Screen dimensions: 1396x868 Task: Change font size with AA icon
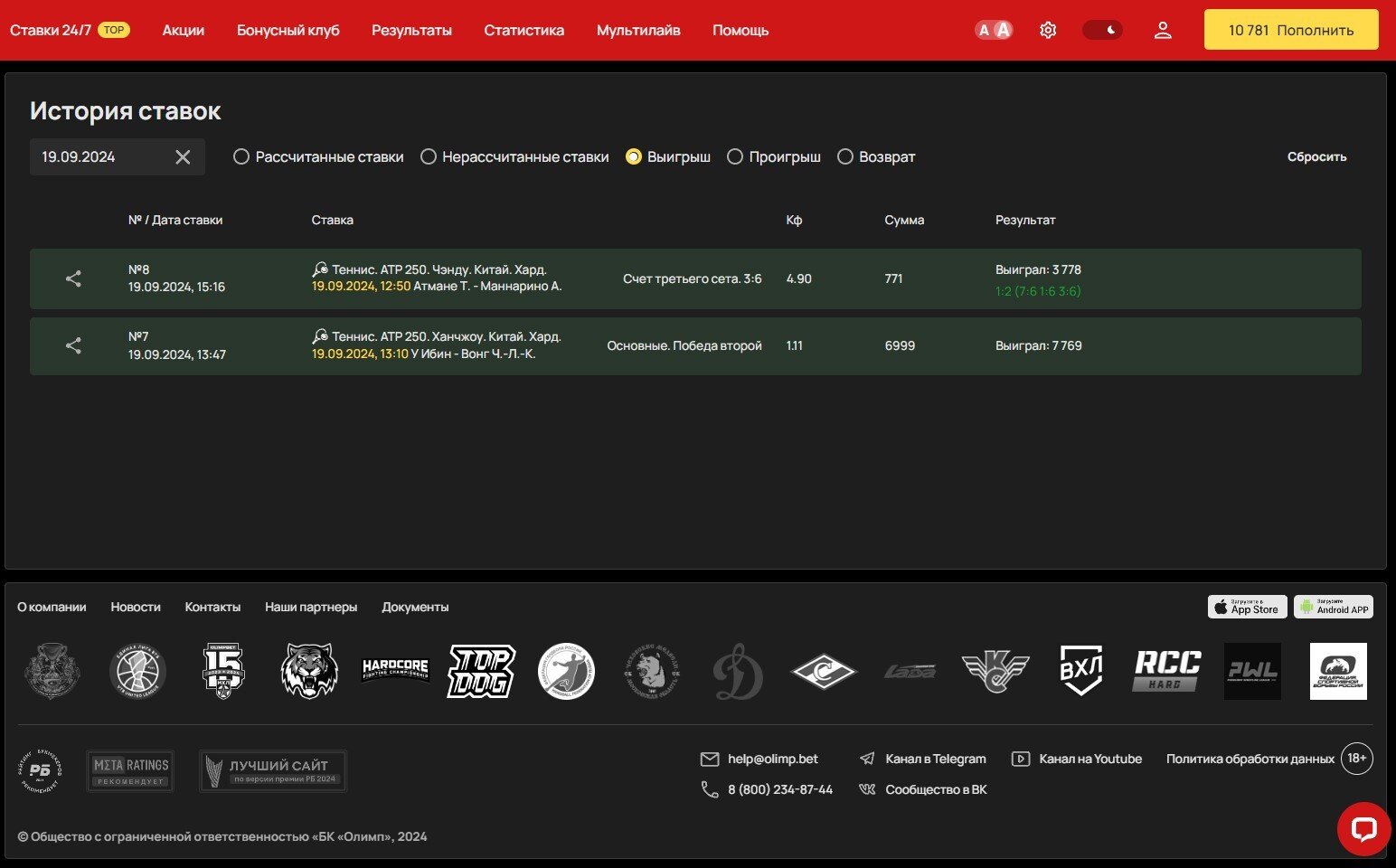tap(993, 30)
